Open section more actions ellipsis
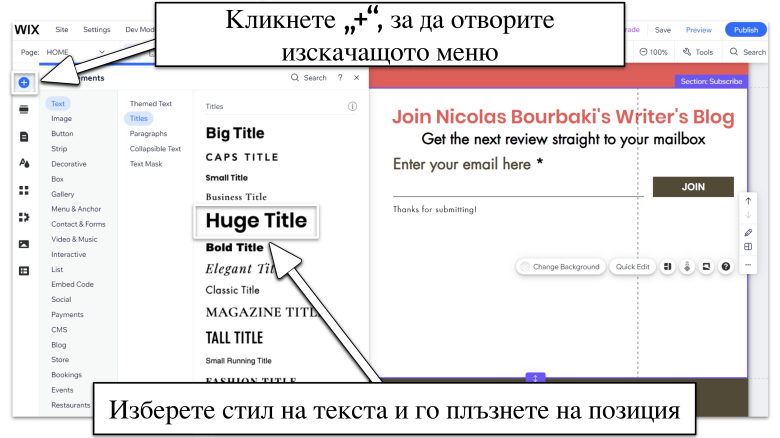 pos(748,265)
